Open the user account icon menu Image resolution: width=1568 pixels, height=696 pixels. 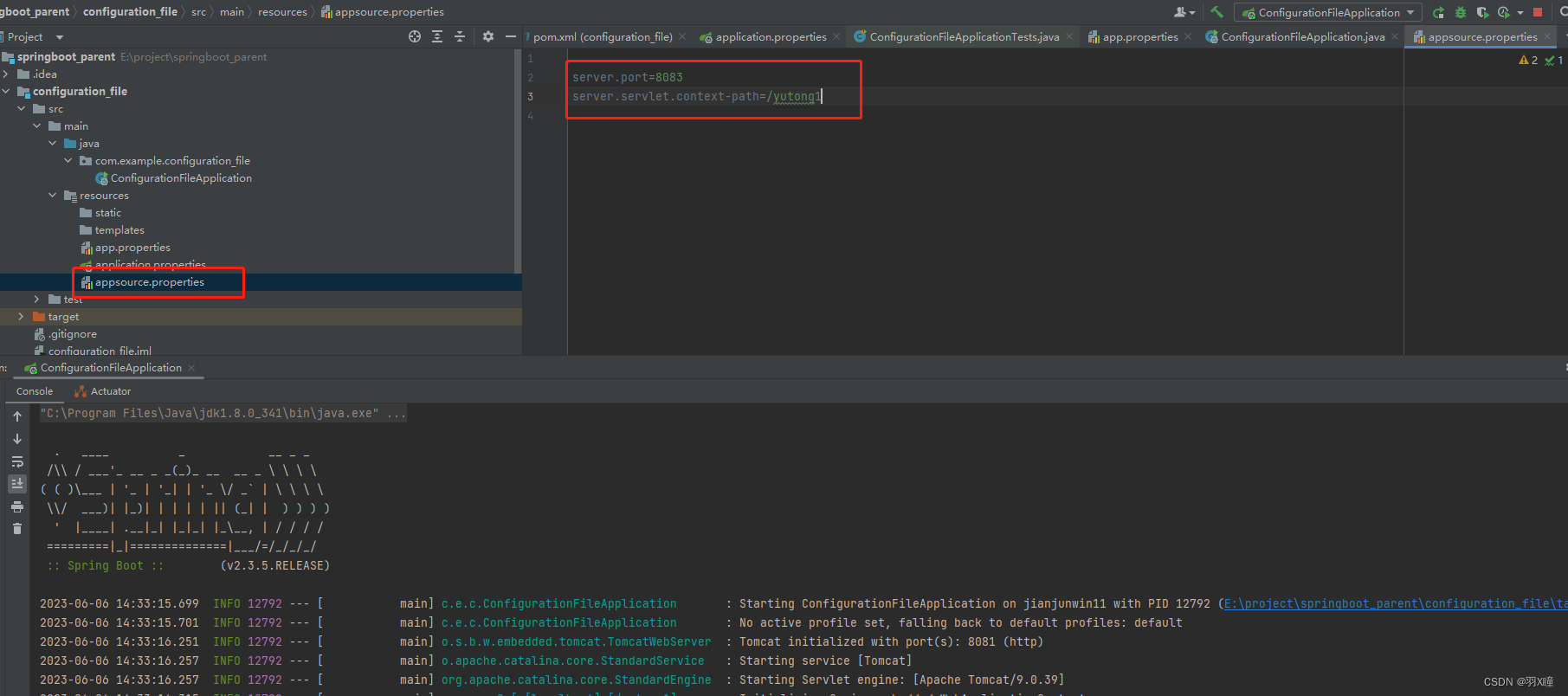point(1183,12)
